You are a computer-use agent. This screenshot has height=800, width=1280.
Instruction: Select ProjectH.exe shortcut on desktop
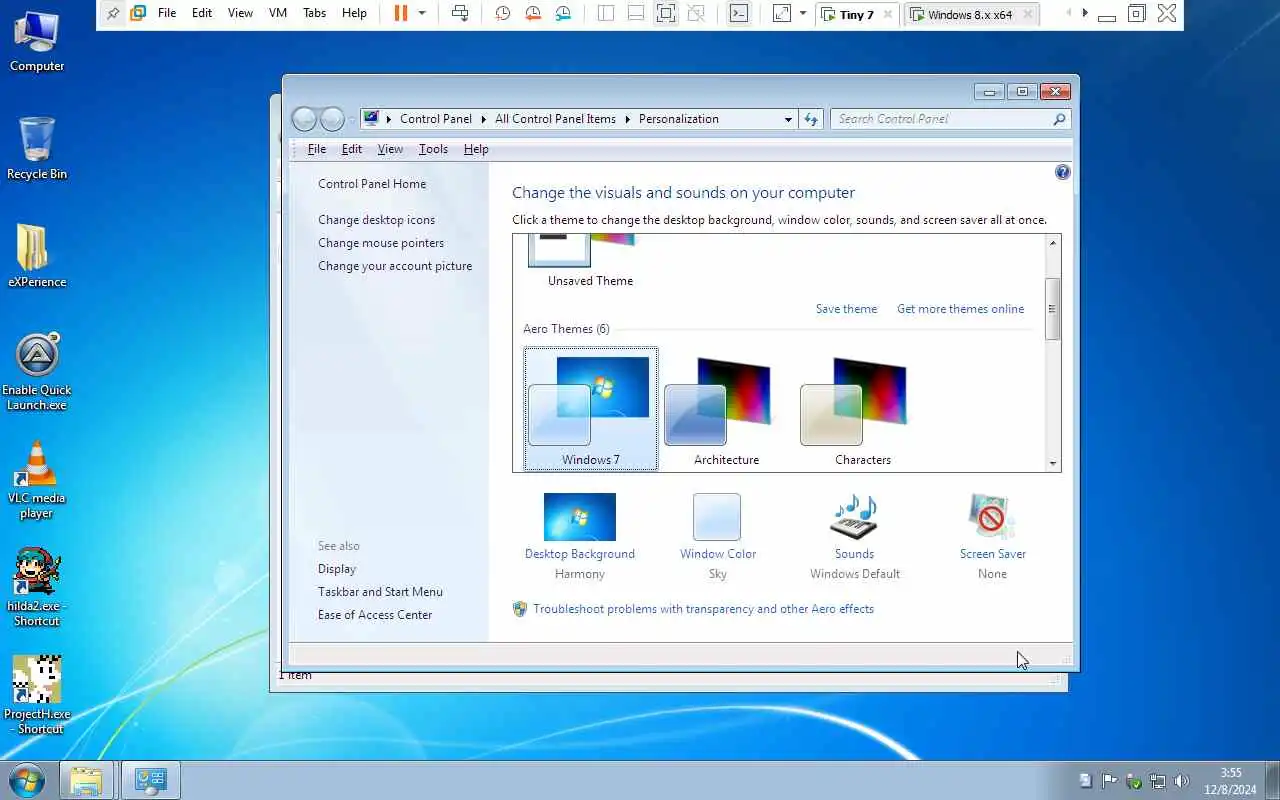(x=37, y=696)
